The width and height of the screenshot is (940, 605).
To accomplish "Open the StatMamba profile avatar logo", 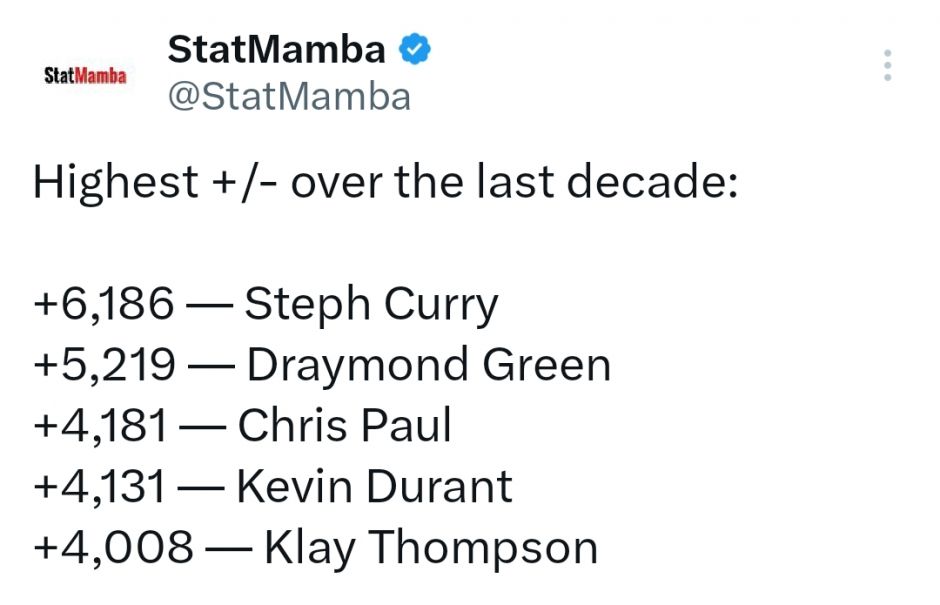I will coord(86,76).
